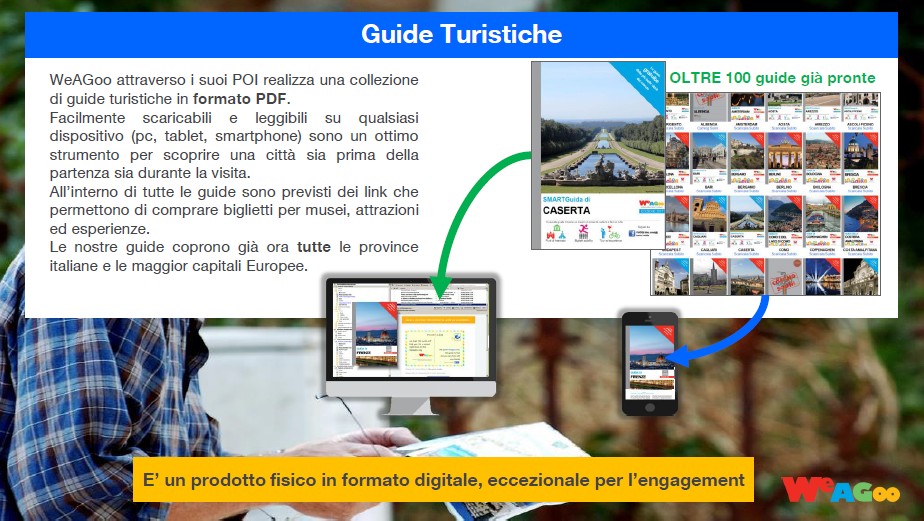Click the Punti di interesse icon on Caserta cover
Viewport: 924px width, 521px height.
pos(556,232)
